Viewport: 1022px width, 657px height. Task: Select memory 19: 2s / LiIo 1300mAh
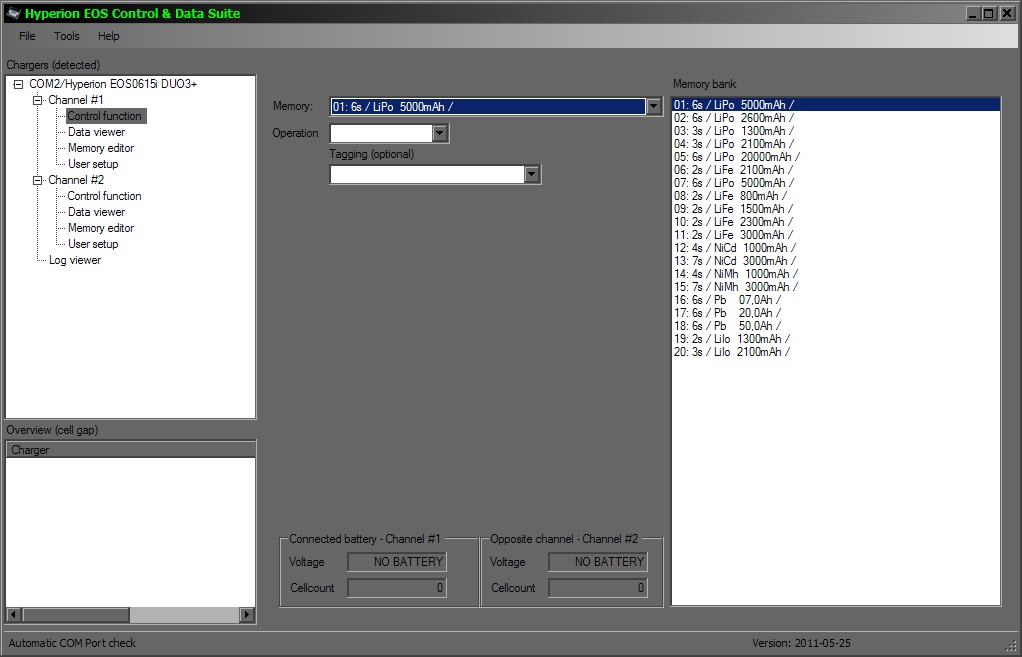coord(836,339)
